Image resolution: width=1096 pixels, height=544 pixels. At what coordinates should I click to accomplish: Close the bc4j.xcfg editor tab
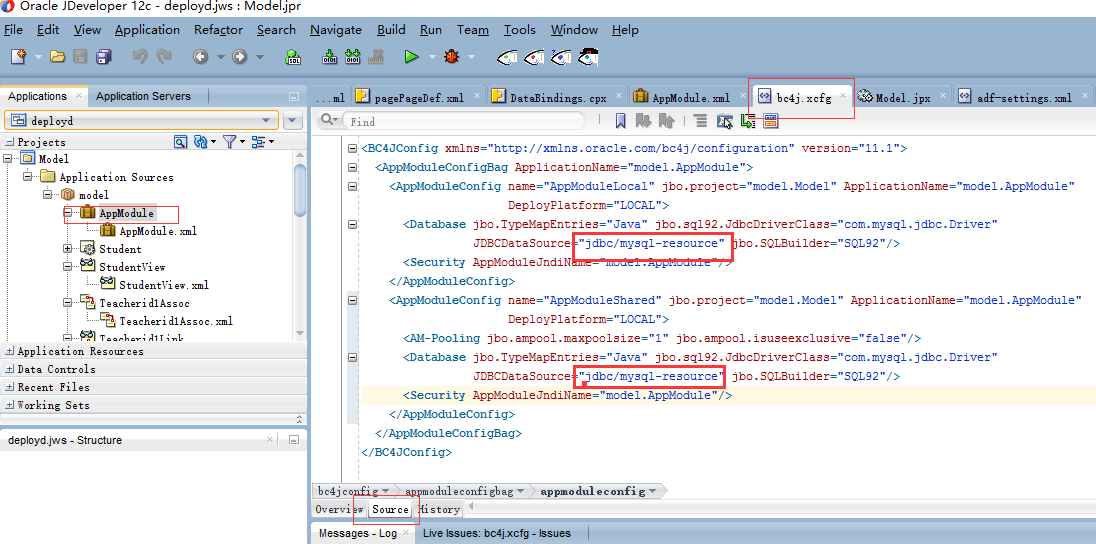[843, 96]
